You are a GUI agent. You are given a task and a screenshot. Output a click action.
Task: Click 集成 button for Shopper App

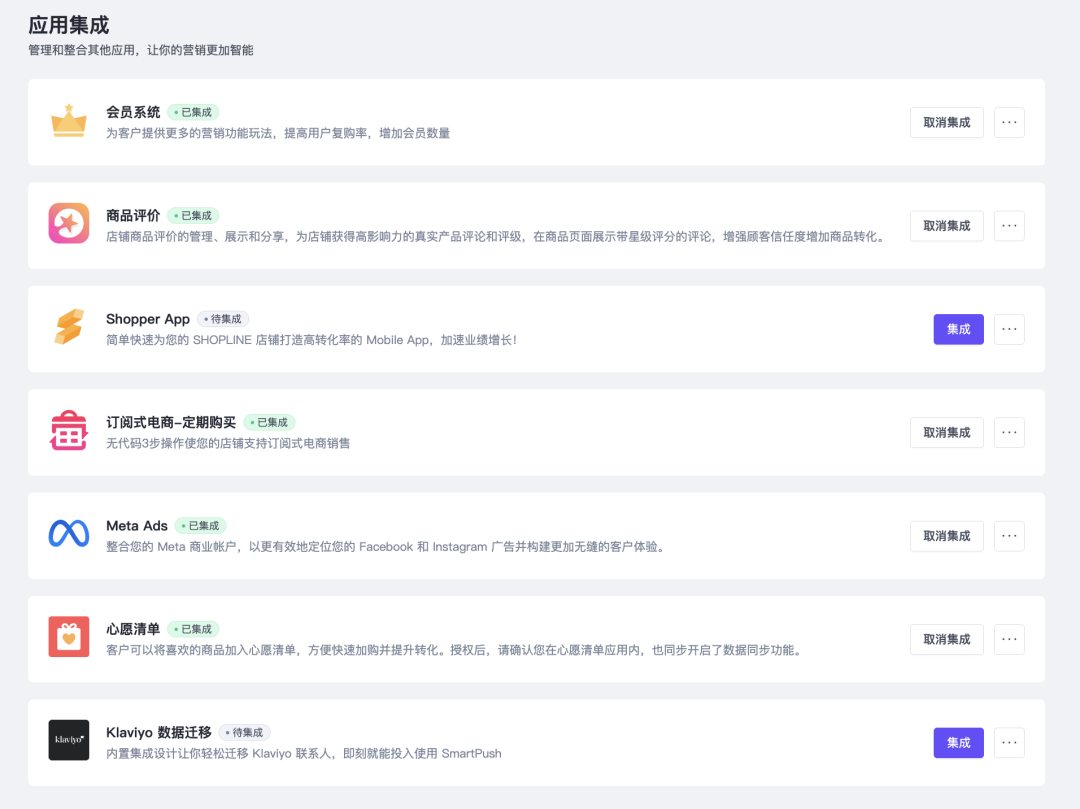click(958, 328)
